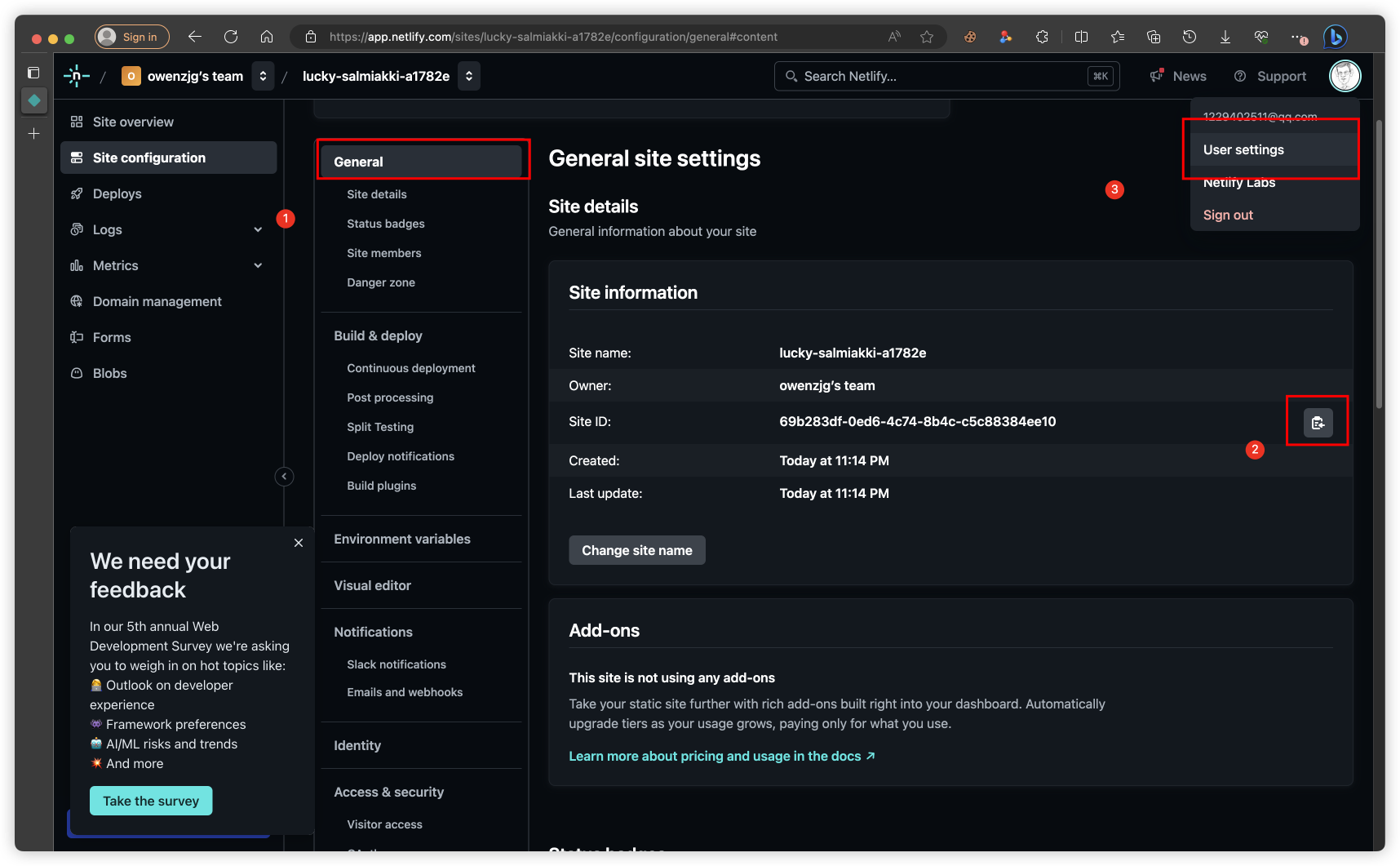Open Support in top bar
Viewport: 1400px width, 866px height.
point(1270,76)
